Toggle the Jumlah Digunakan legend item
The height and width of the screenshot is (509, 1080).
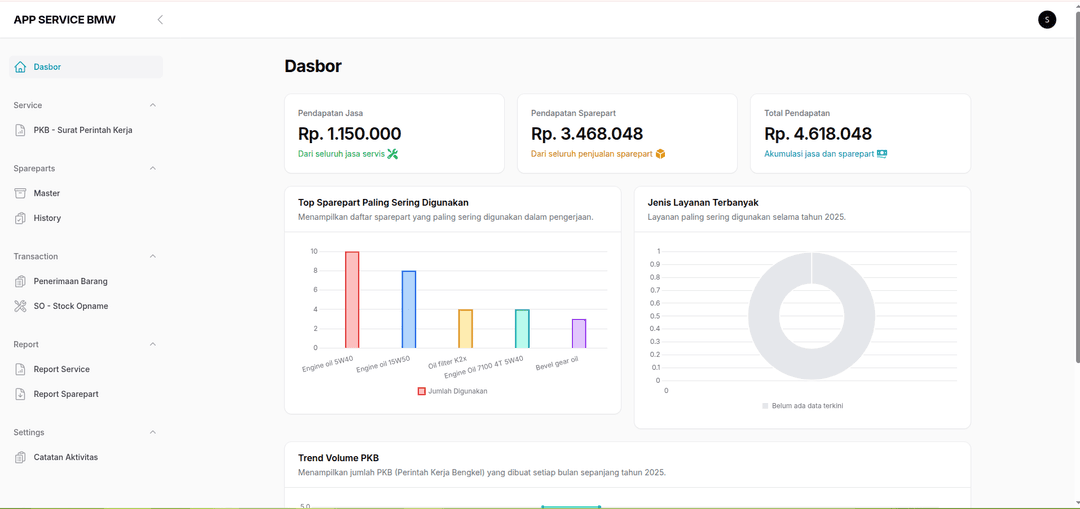pos(453,391)
